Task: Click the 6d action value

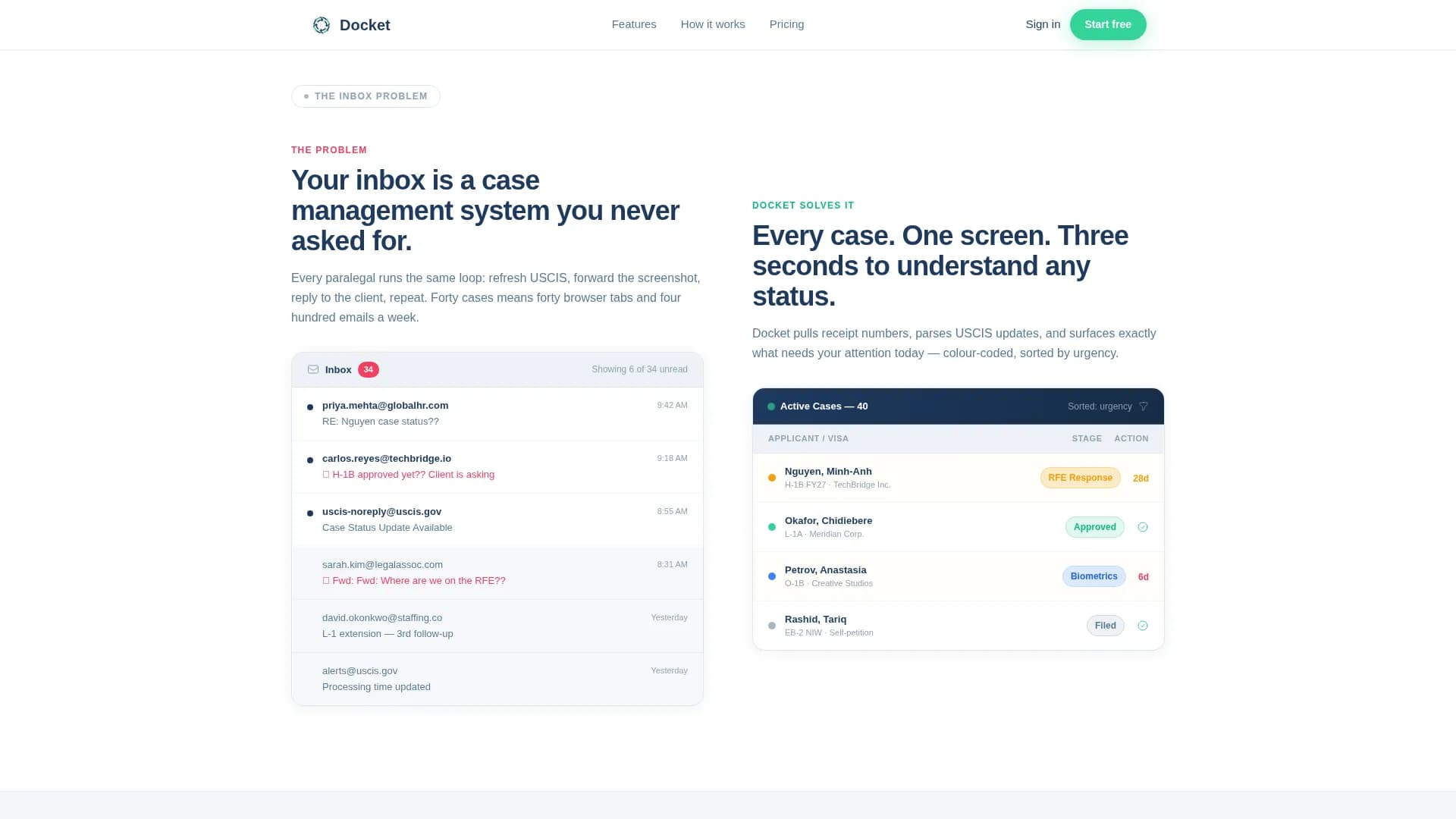Action: [x=1143, y=577]
